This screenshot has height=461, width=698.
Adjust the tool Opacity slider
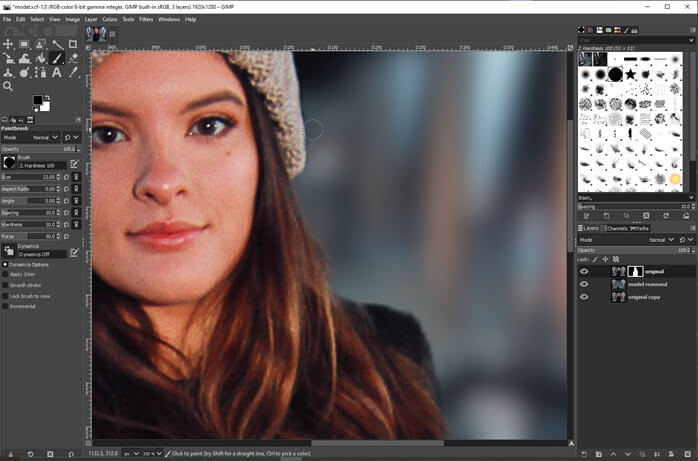point(41,149)
